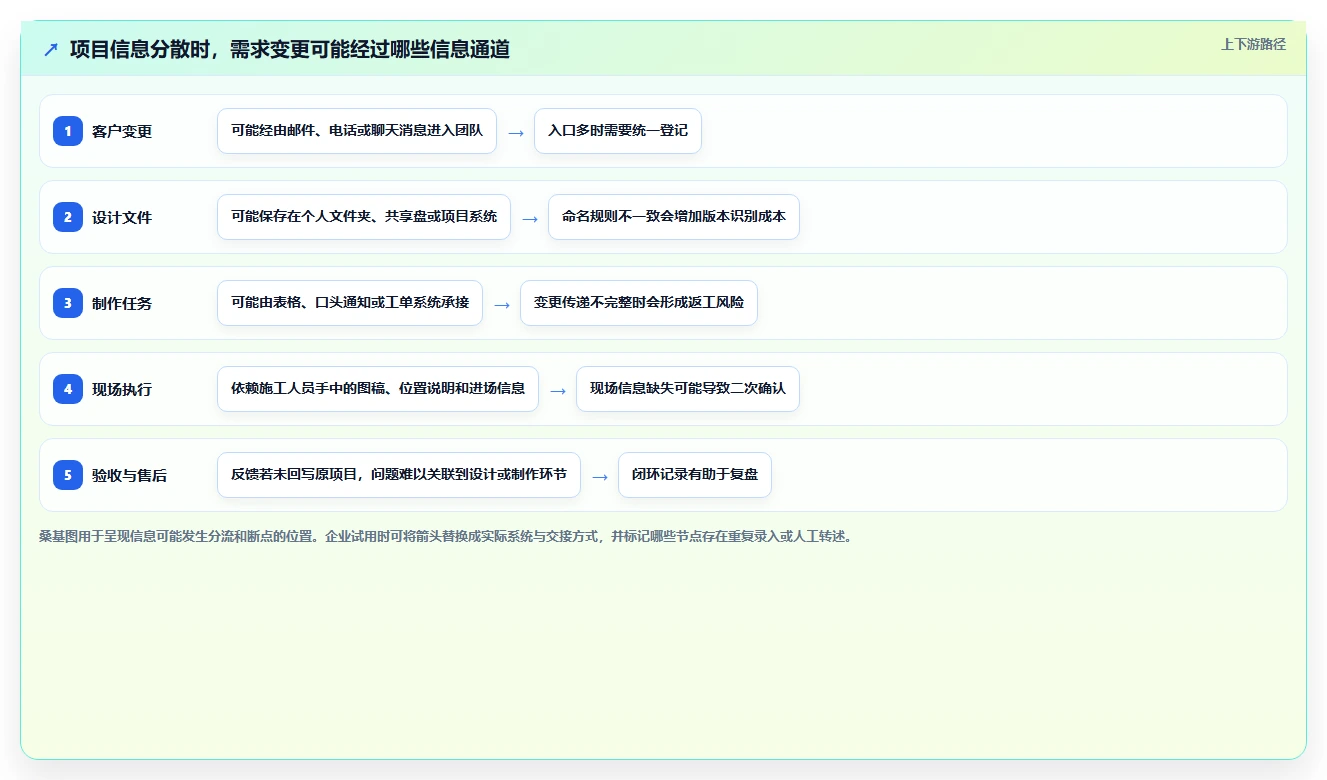Click the box 可能经由邮件、电话或聊天消息进入团队
This screenshot has width=1327, height=780.
(x=357, y=131)
